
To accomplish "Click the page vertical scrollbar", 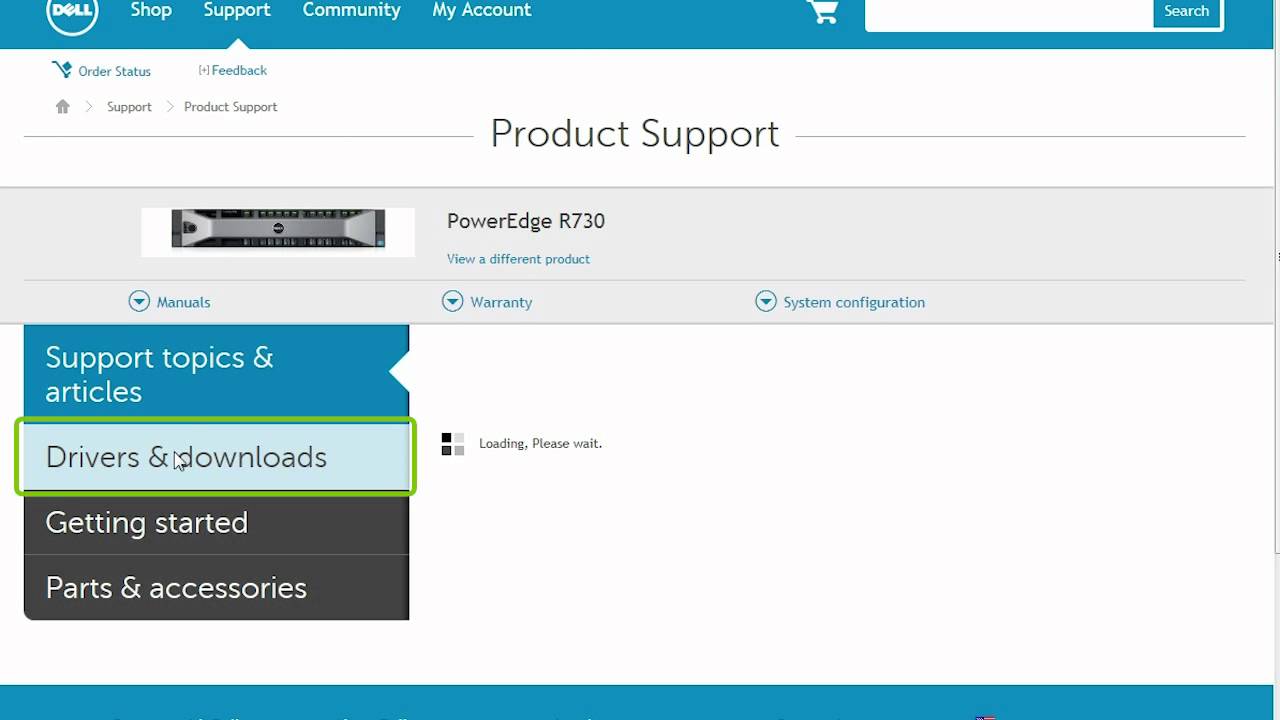I will (x=1276, y=276).
